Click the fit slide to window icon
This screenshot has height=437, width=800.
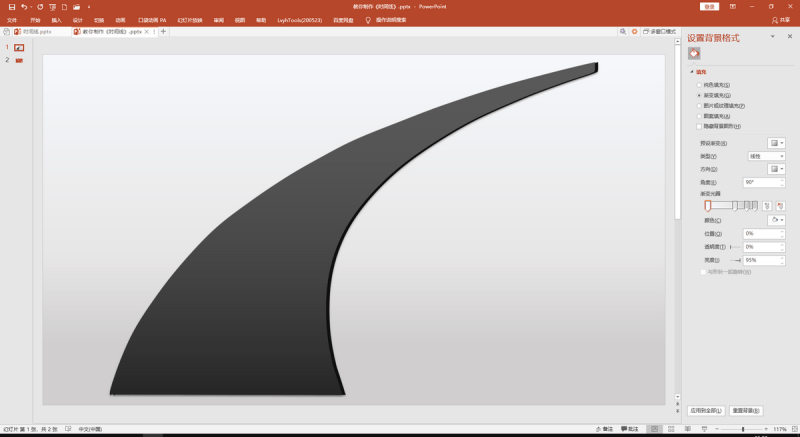click(793, 429)
